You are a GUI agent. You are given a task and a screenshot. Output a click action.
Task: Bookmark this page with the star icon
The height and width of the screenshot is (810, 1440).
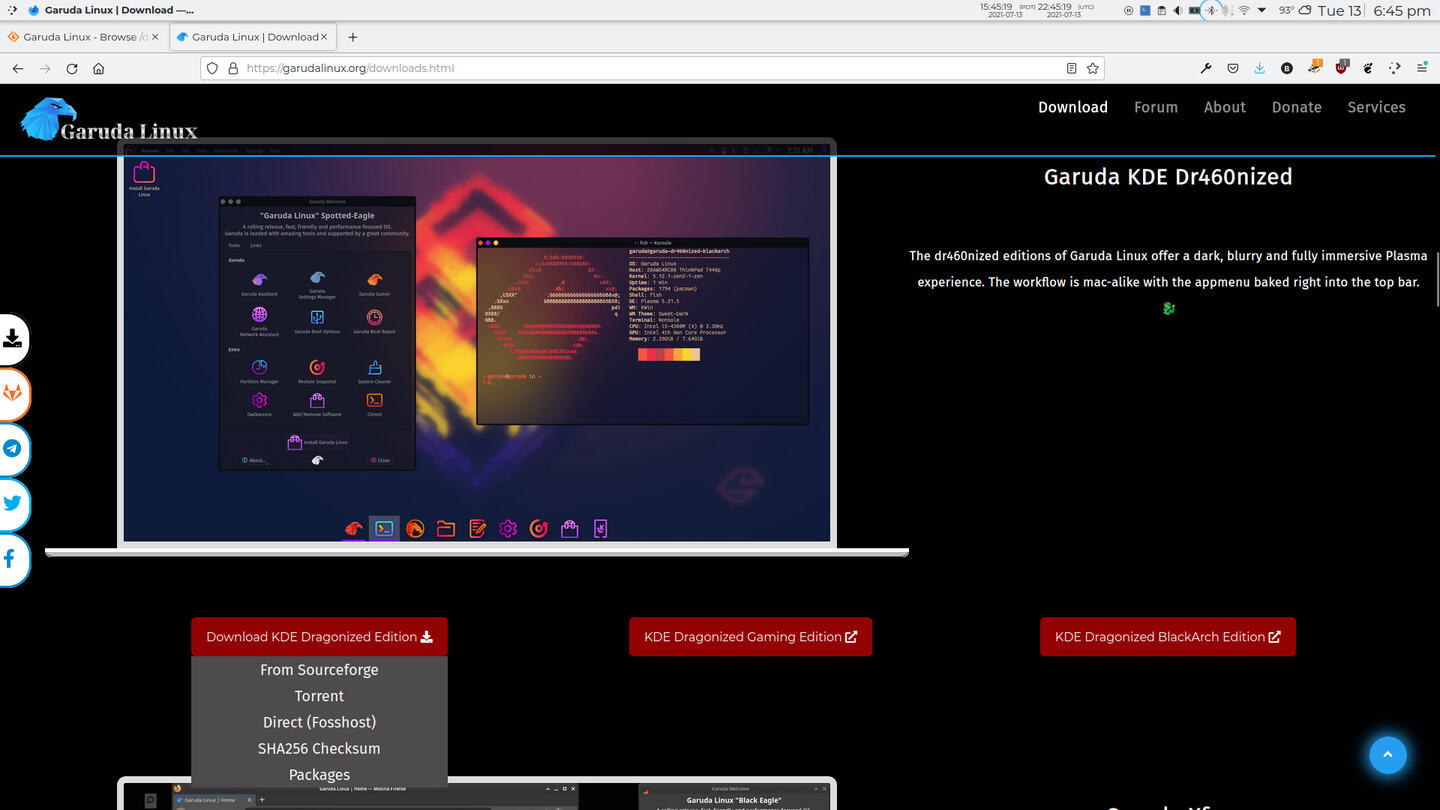point(1093,68)
